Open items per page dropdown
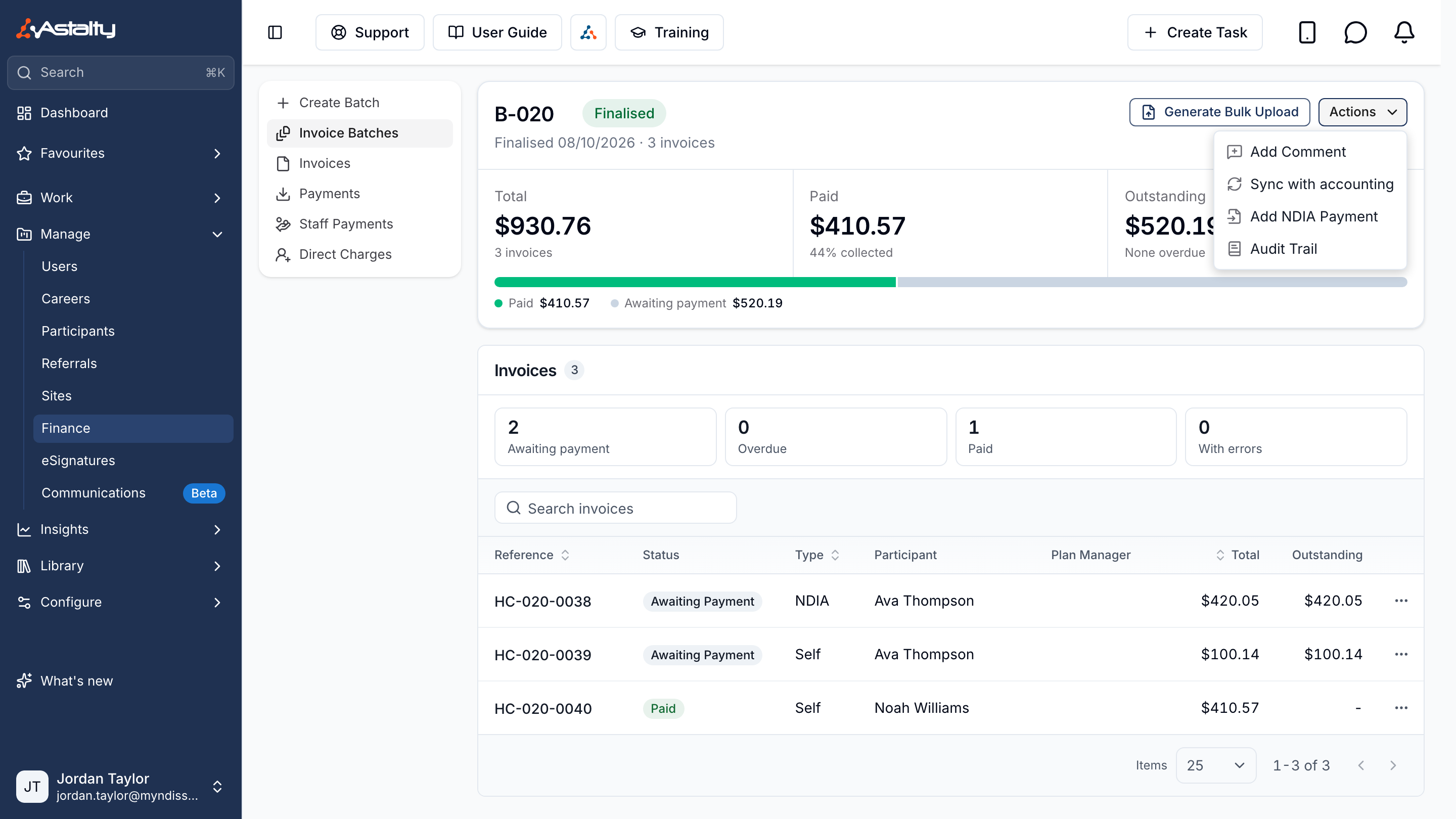This screenshot has width=1456, height=819. [x=1216, y=765]
